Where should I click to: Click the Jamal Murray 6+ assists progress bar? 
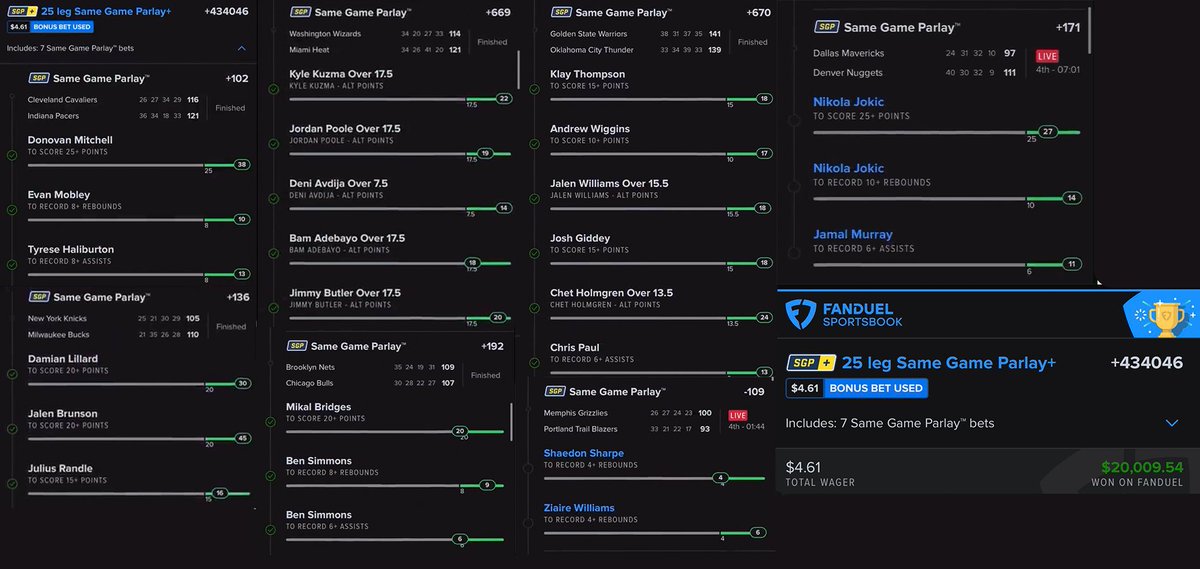click(x=946, y=265)
